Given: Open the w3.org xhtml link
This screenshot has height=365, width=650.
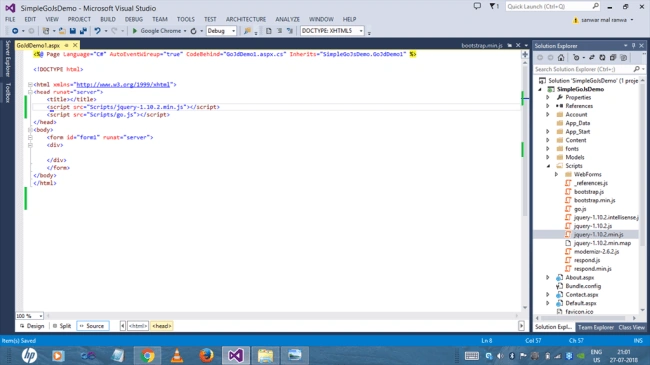Looking at the screenshot, I should (x=123, y=85).
